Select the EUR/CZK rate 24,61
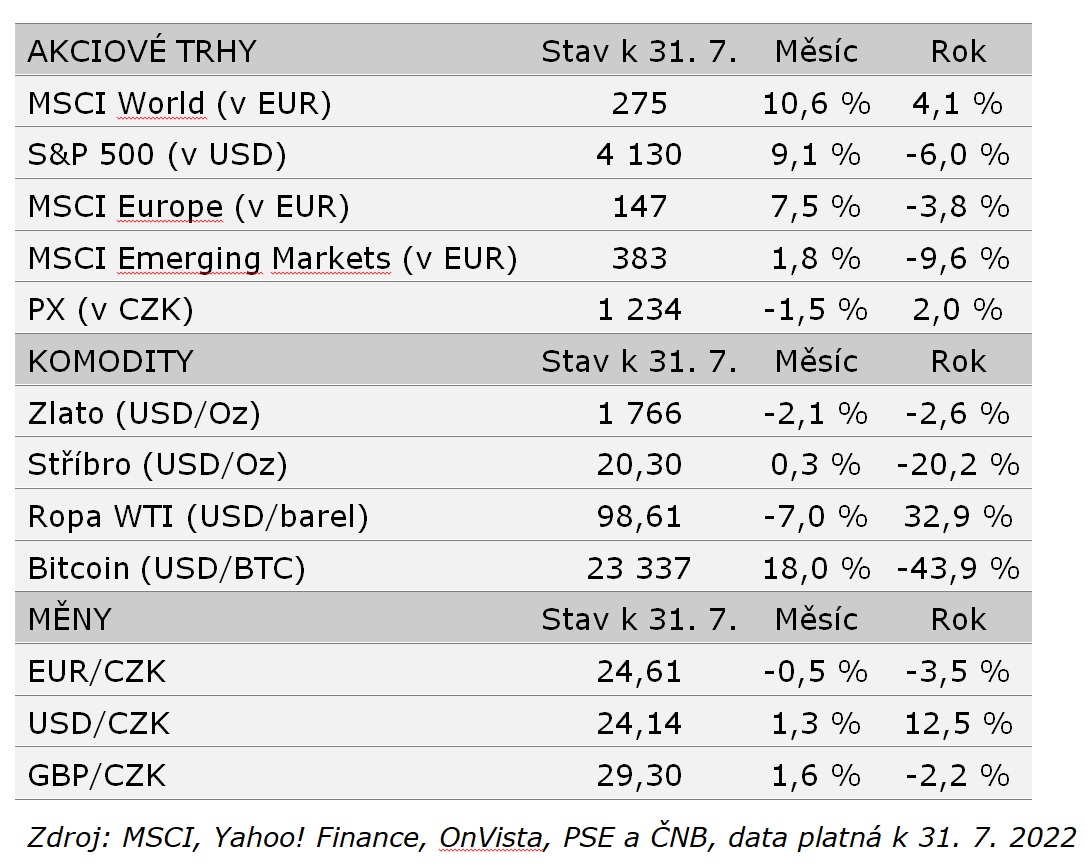This screenshot has height=866, width=1087. [x=639, y=672]
